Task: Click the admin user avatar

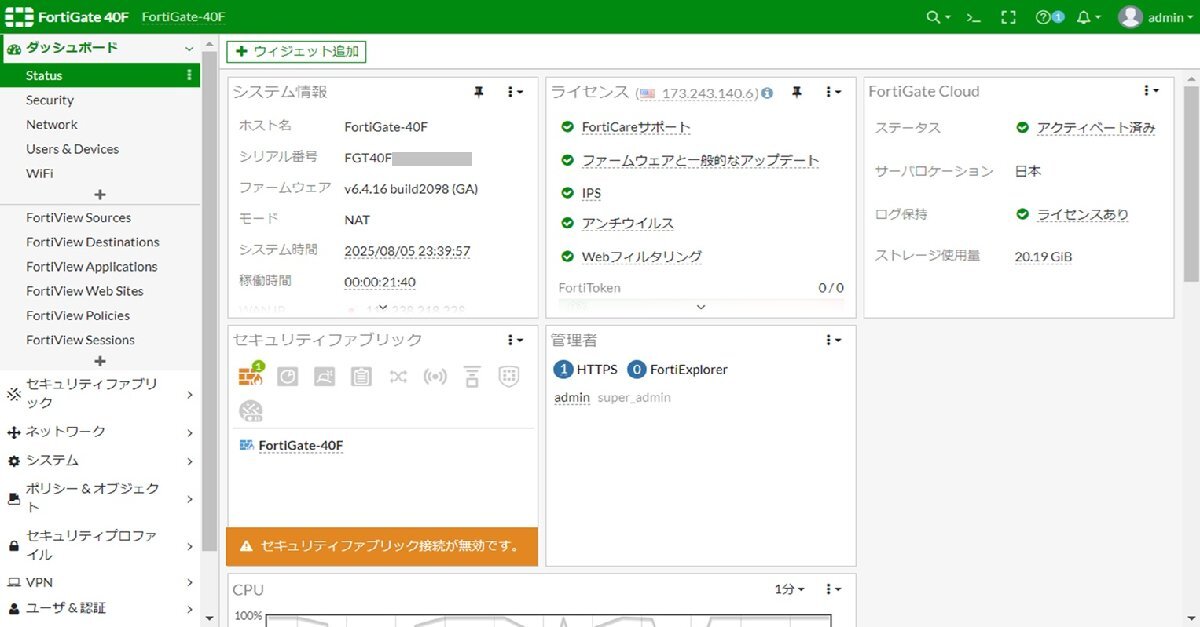Action: click(x=1130, y=17)
